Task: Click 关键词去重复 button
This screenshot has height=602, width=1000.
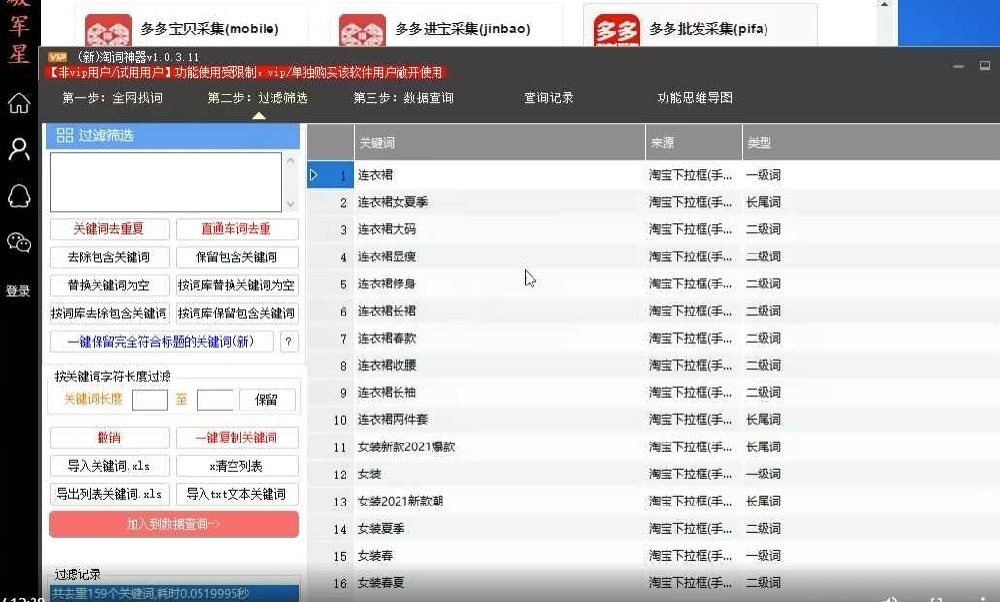Action: pos(109,229)
